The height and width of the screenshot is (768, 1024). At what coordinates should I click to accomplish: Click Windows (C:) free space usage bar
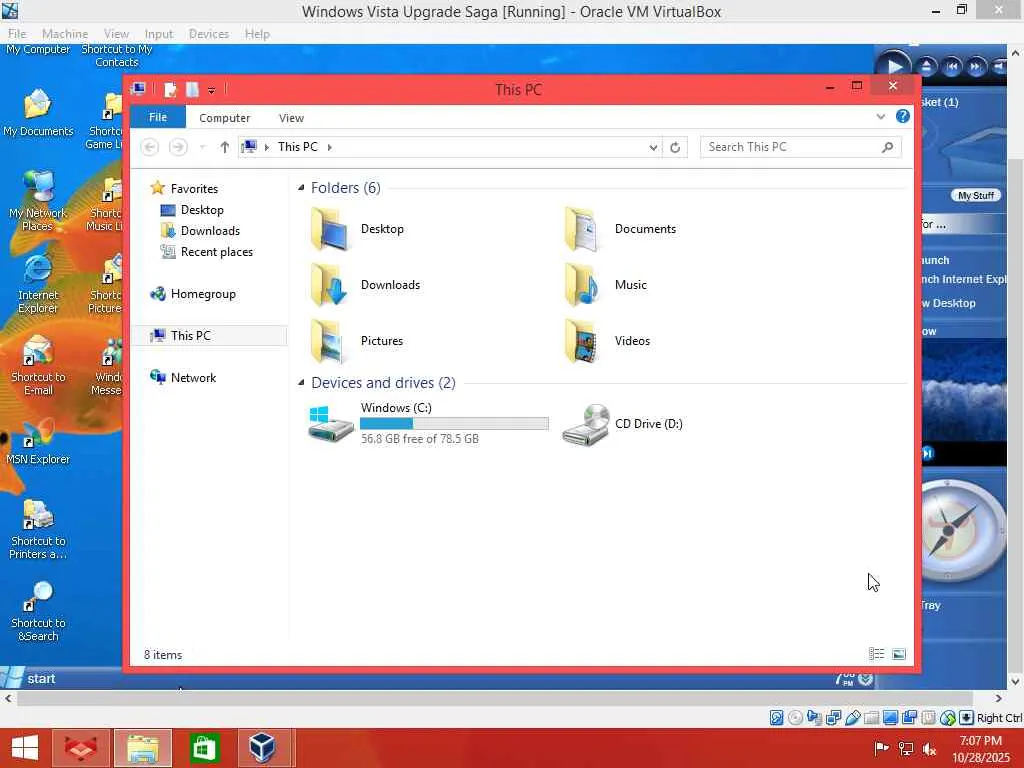455,424
